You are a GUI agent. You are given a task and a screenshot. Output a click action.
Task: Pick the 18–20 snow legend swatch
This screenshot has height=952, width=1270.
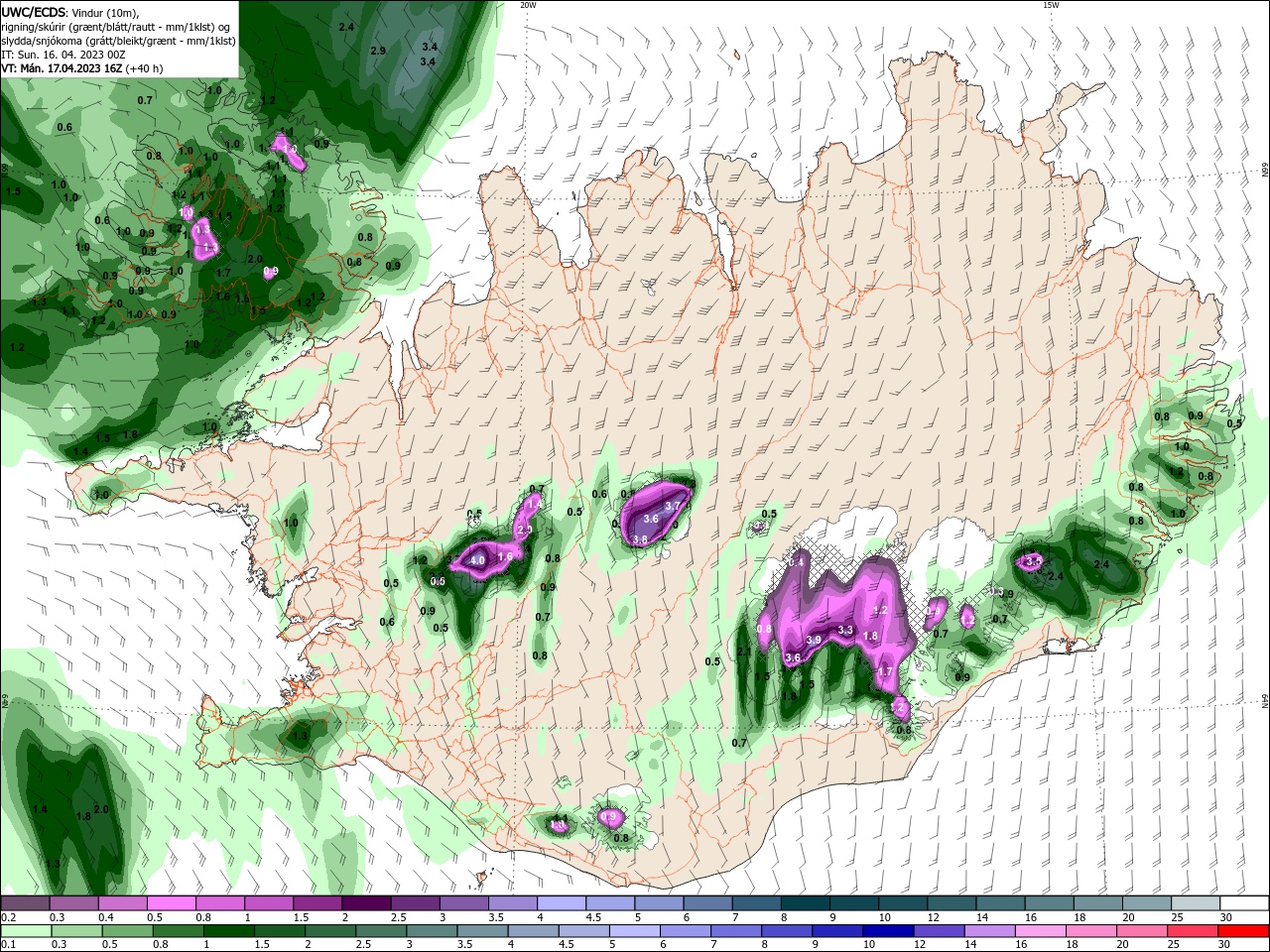click(x=1099, y=903)
